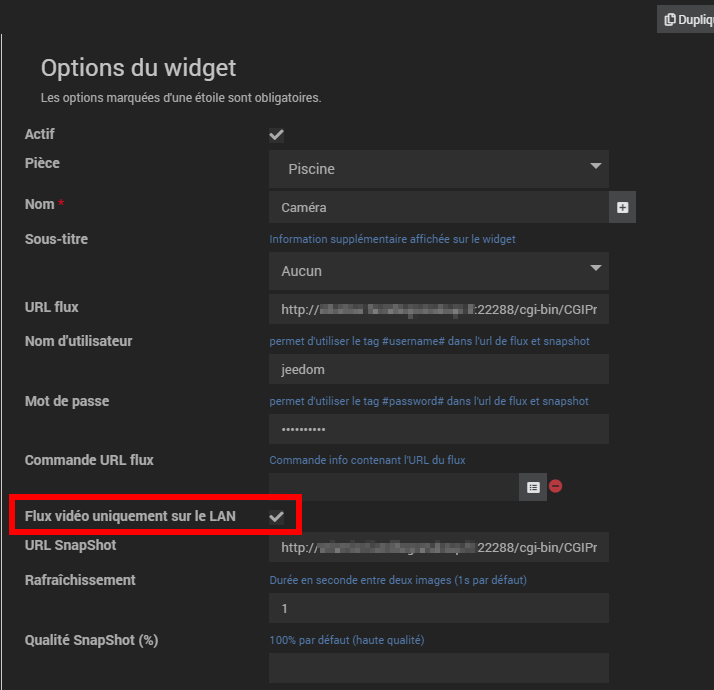Click the plus icon beside Nom field
Image resolution: width=714 pixels, height=690 pixels.
click(622, 207)
